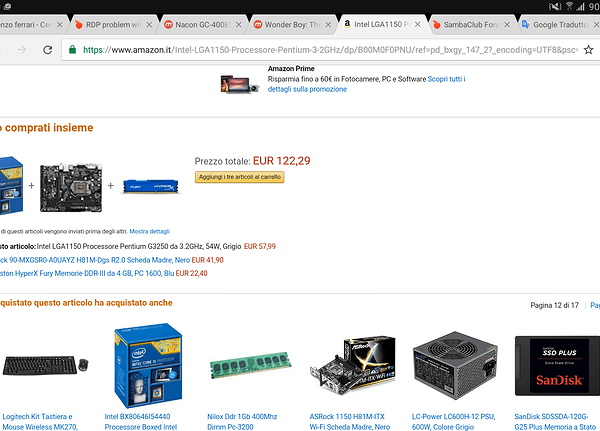The width and height of the screenshot is (600, 431).
Task: Close the Nacon GC-400ES tab
Action: 238,24
